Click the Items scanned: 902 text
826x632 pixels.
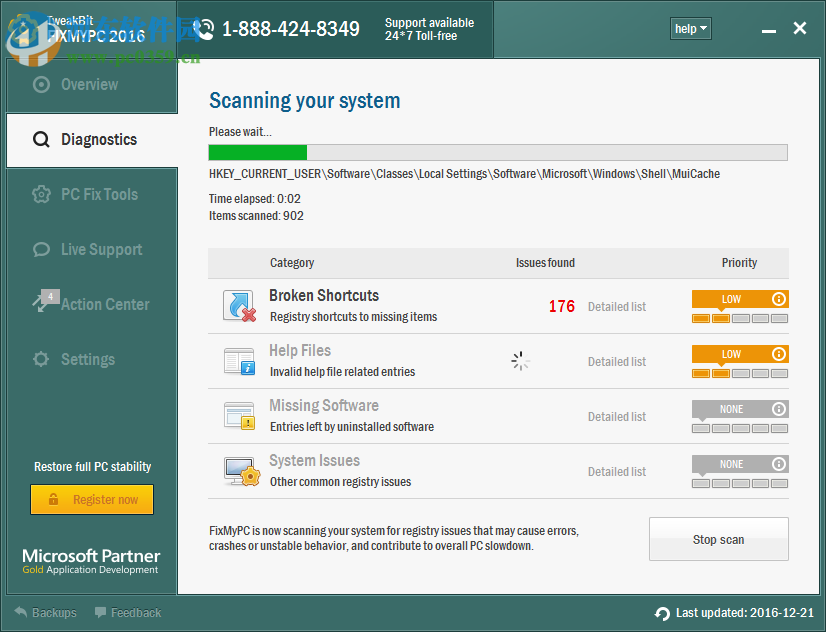(x=256, y=216)
